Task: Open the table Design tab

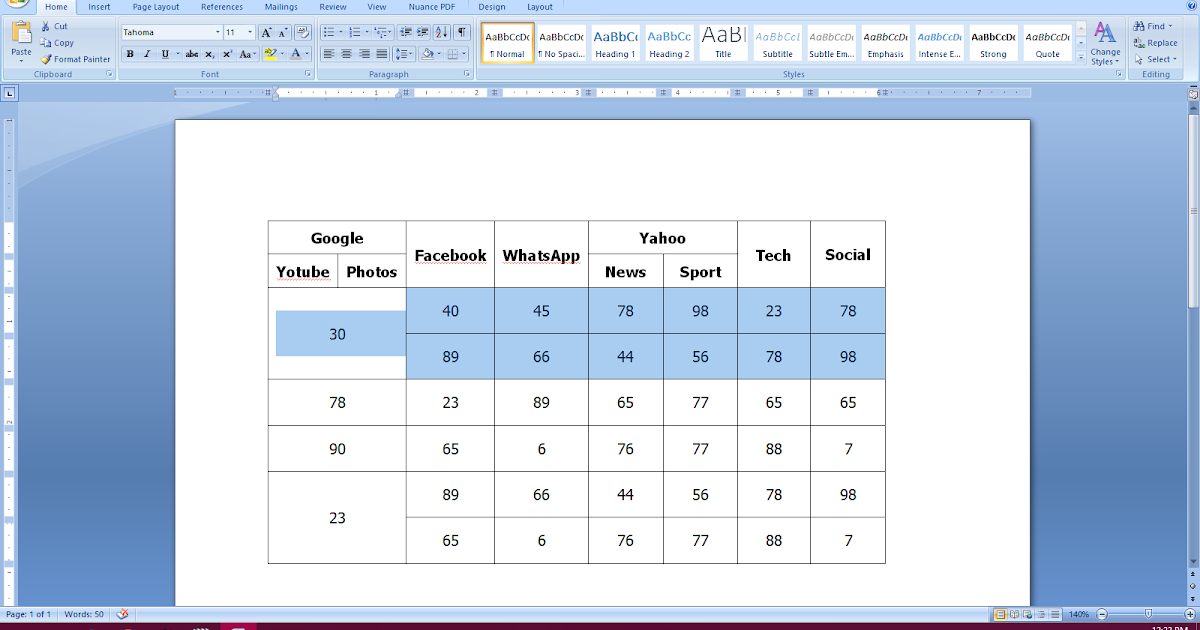Action: (x=492, y=7)
